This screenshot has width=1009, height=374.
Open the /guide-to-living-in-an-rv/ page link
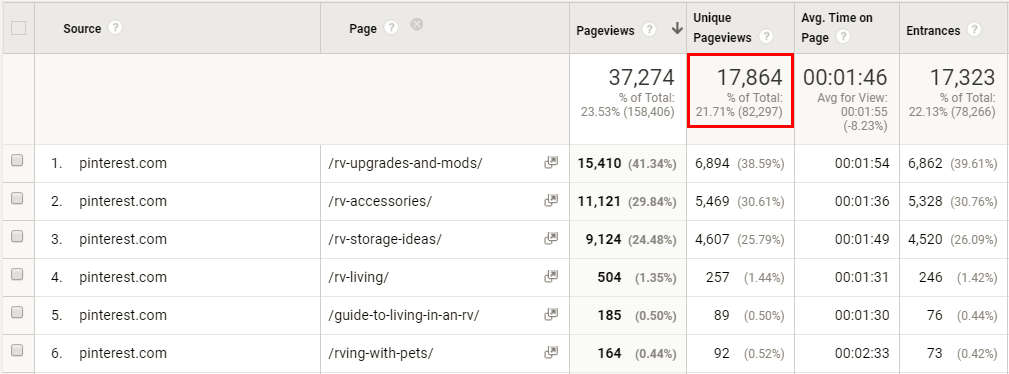pos(403,315)
